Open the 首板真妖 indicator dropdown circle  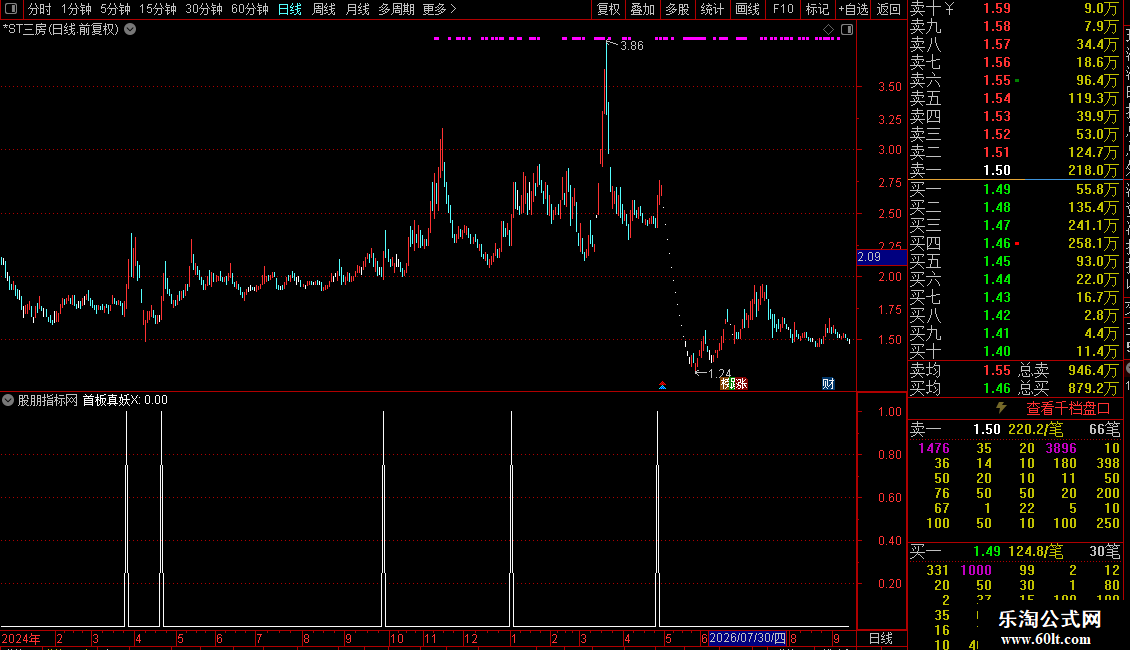[8, 400]
